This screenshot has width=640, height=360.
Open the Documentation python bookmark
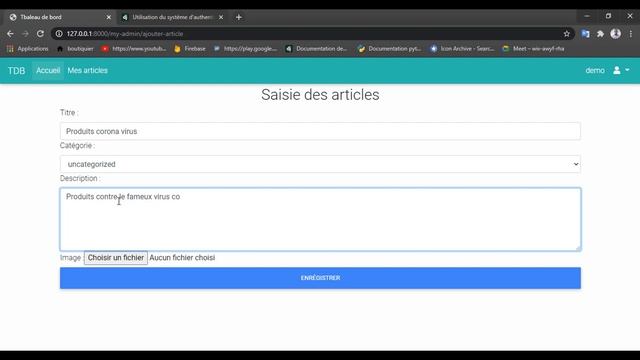click(x=389, y=49)
